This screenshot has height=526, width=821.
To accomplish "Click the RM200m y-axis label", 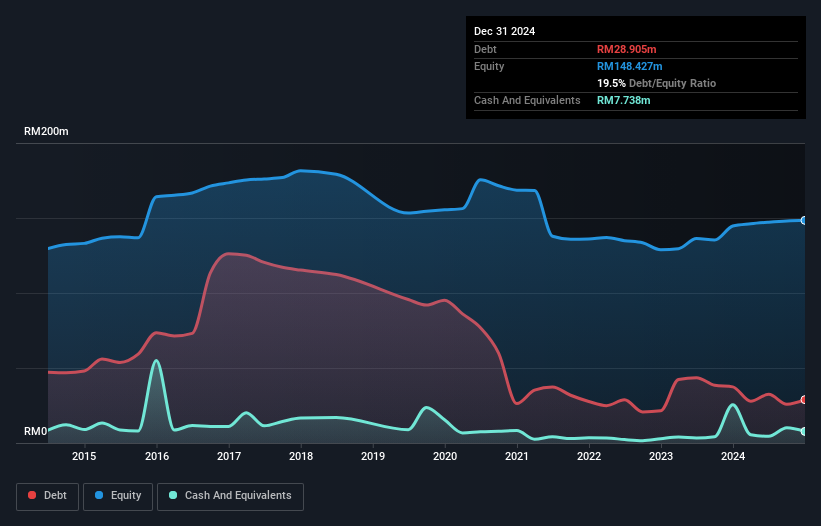I will pyautogui.click(x=46, y=131).
